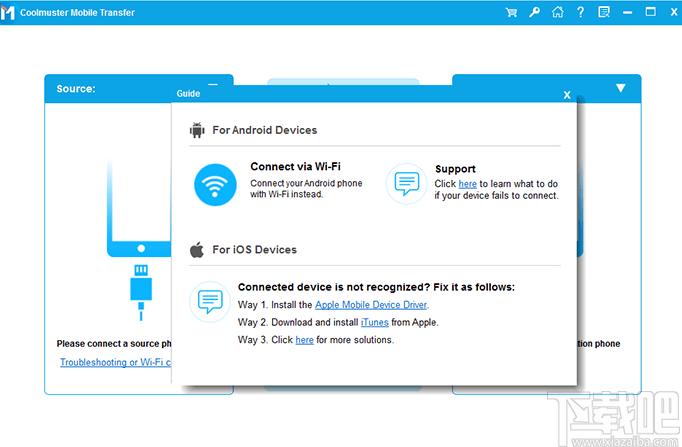The width and height of the screenshot is (682, 447).
Task: Click the 'For iOS Devices' heading
Action: pos(254,250)
